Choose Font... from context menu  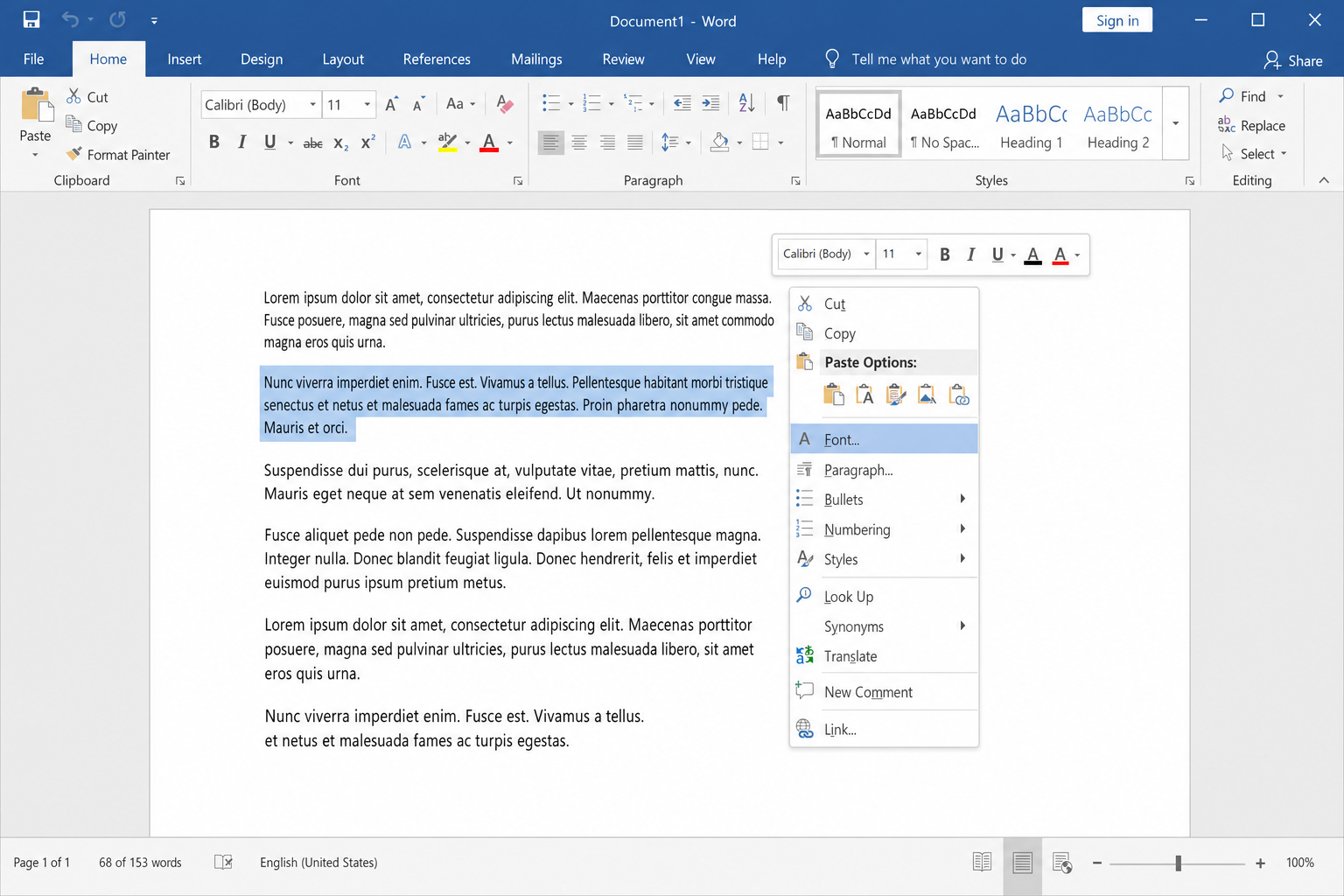(884, 439)
